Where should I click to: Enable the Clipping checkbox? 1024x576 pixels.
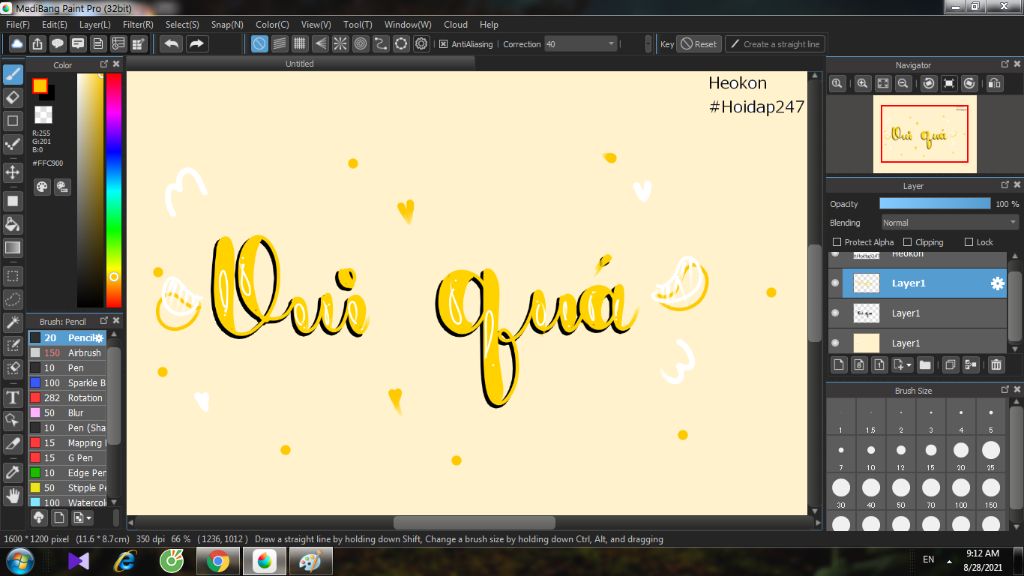tap(907, 242)
